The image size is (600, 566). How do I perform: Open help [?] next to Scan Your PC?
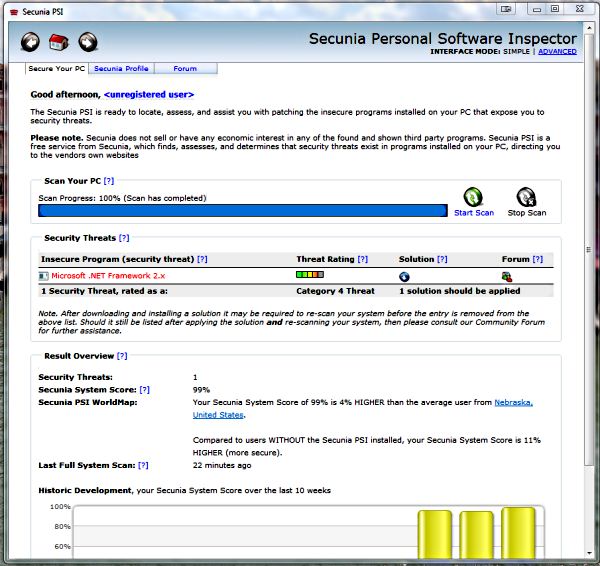[109, 181]
